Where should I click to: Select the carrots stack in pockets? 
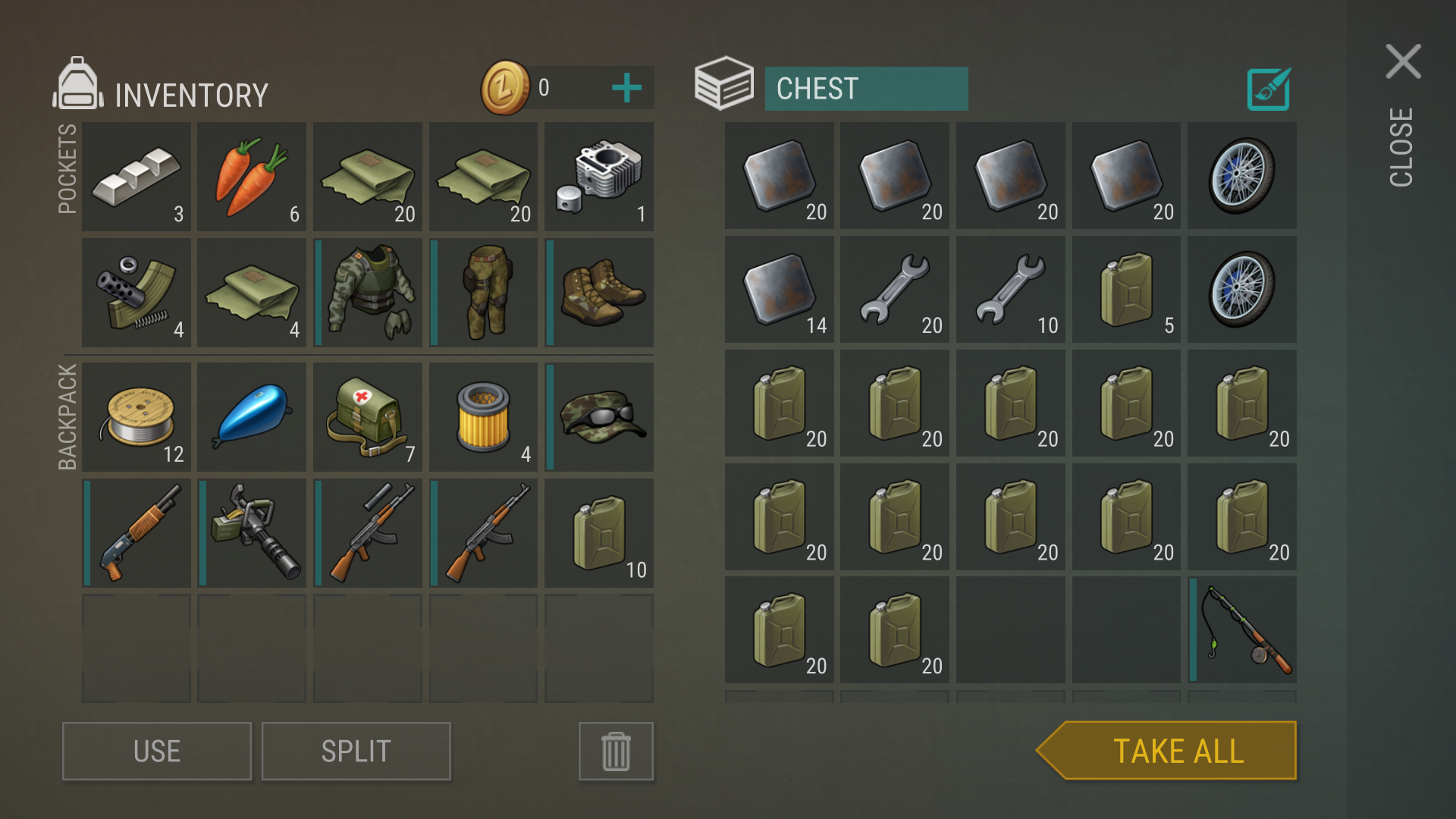point(252,177)
